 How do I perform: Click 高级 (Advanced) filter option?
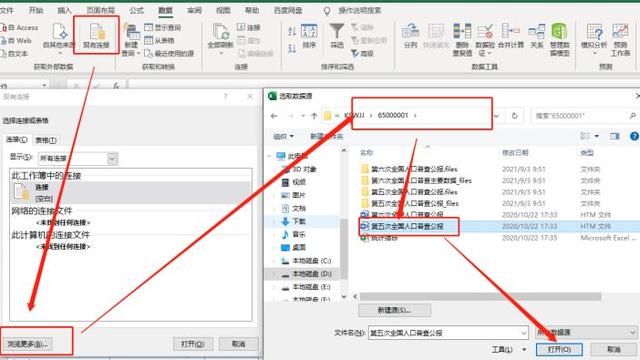[362, 53]
